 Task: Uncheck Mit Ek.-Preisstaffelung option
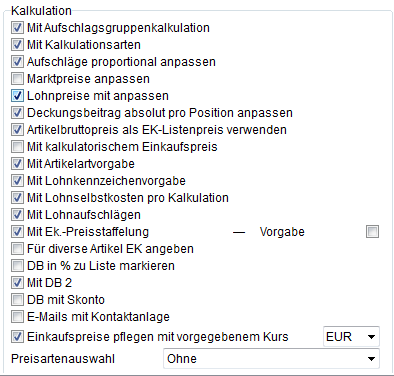[x=17, y=232]
